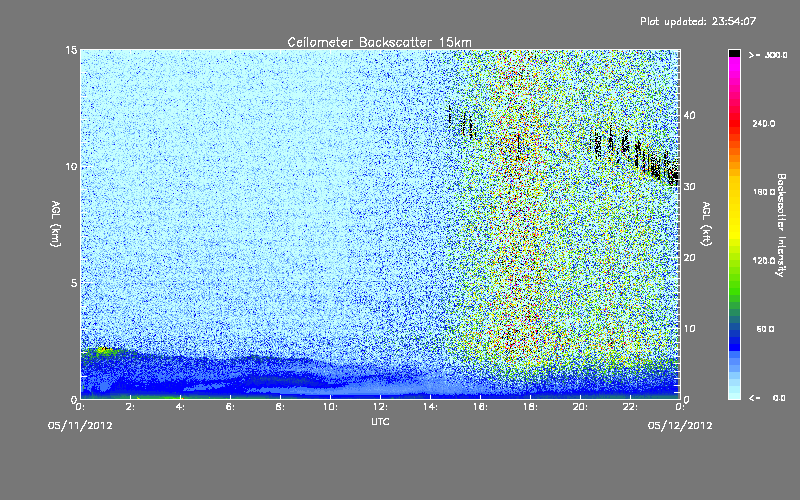Click the 'UTC' x-axis label
The image size is (800, 500).
[380, 421]
